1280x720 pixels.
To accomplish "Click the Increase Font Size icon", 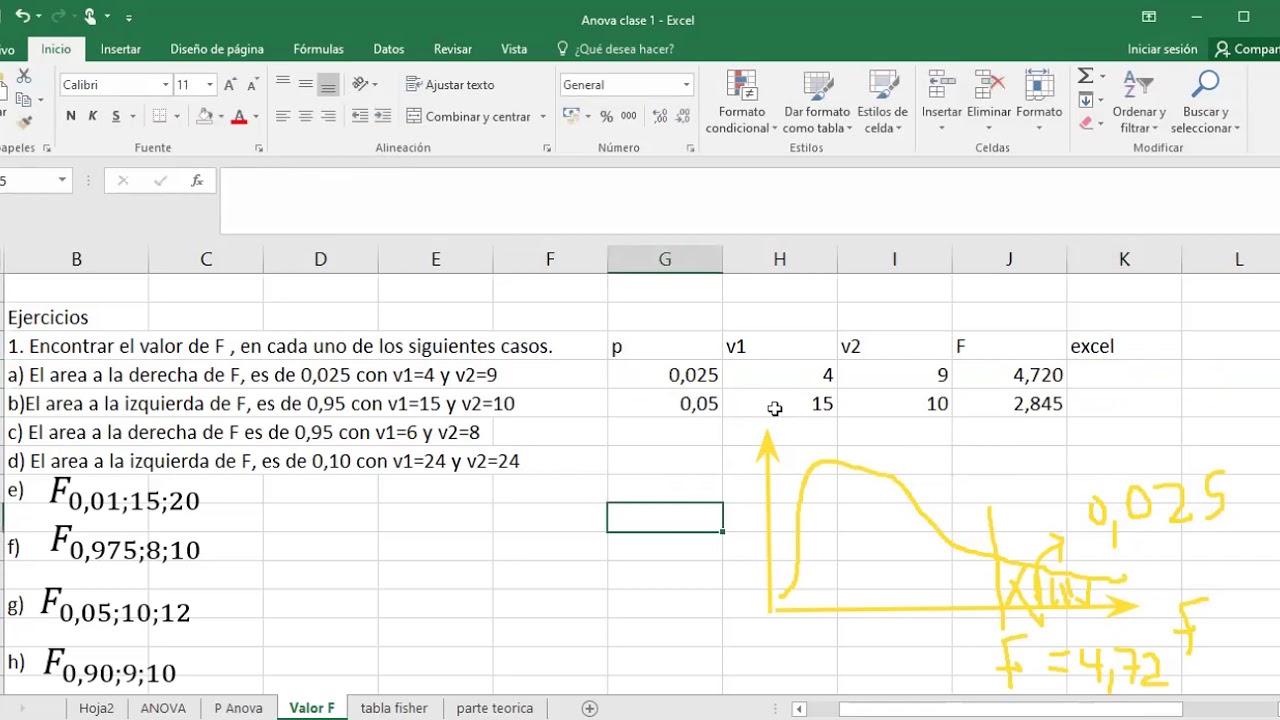I will pyautogui.click(x=231, y=85).
